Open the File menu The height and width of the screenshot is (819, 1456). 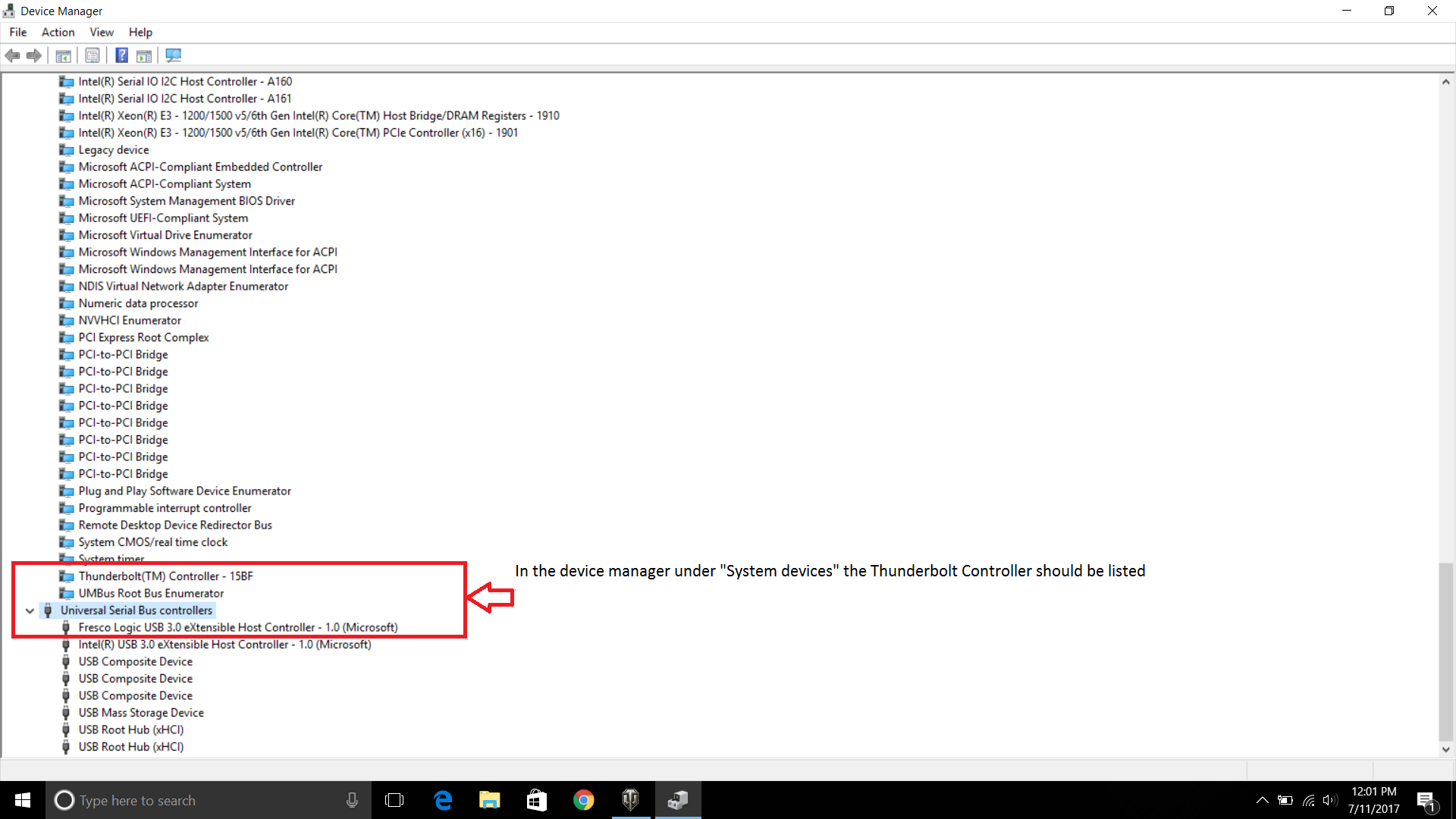coord(17,32)
